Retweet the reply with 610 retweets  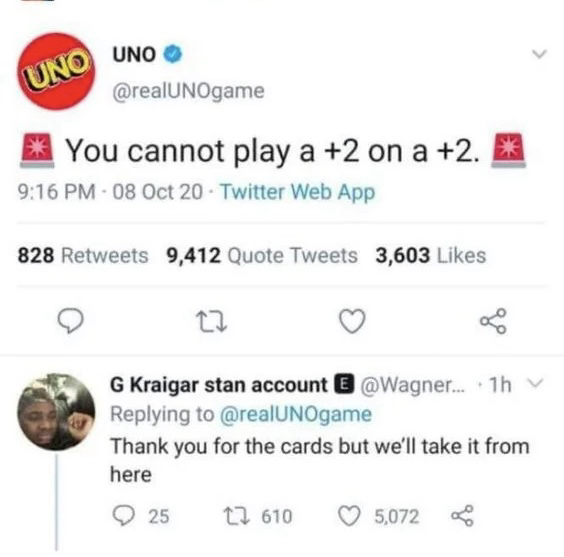tap(258, 516)
